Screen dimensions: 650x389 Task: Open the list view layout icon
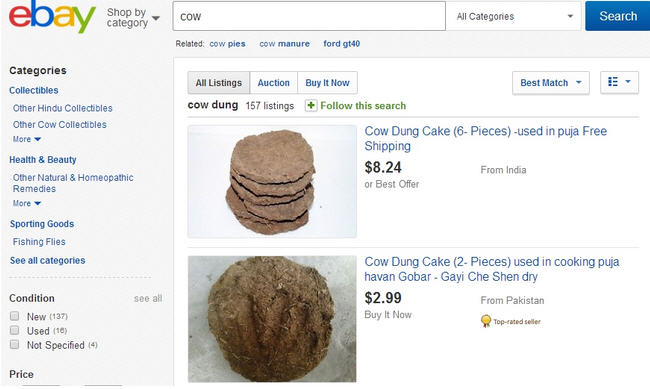point(619,82)
